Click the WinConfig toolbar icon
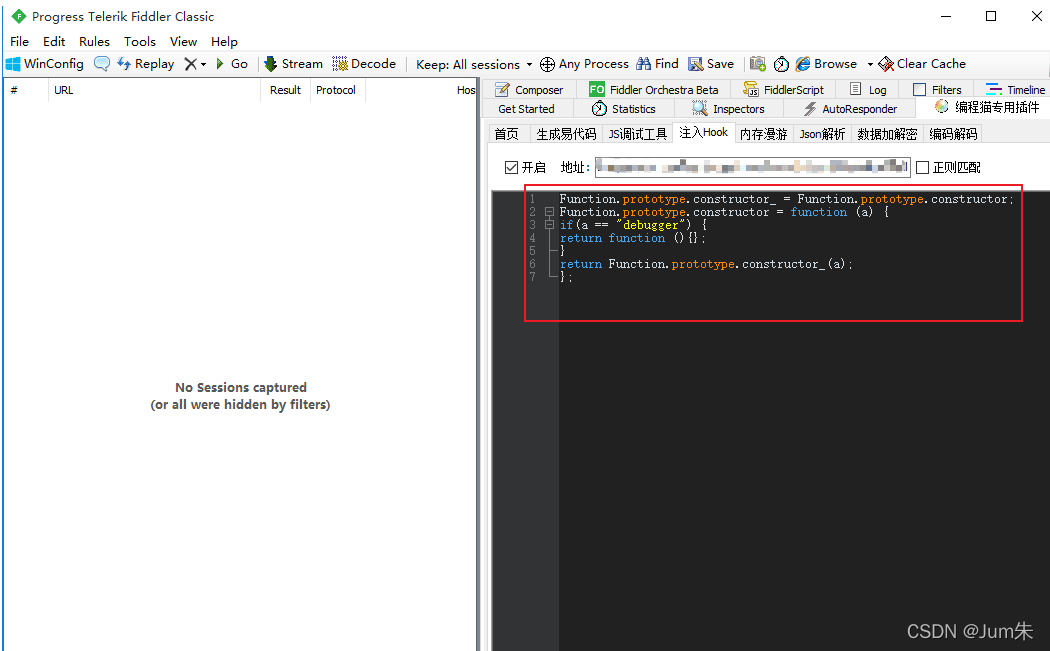1050x651 pixels. (14, 64)
